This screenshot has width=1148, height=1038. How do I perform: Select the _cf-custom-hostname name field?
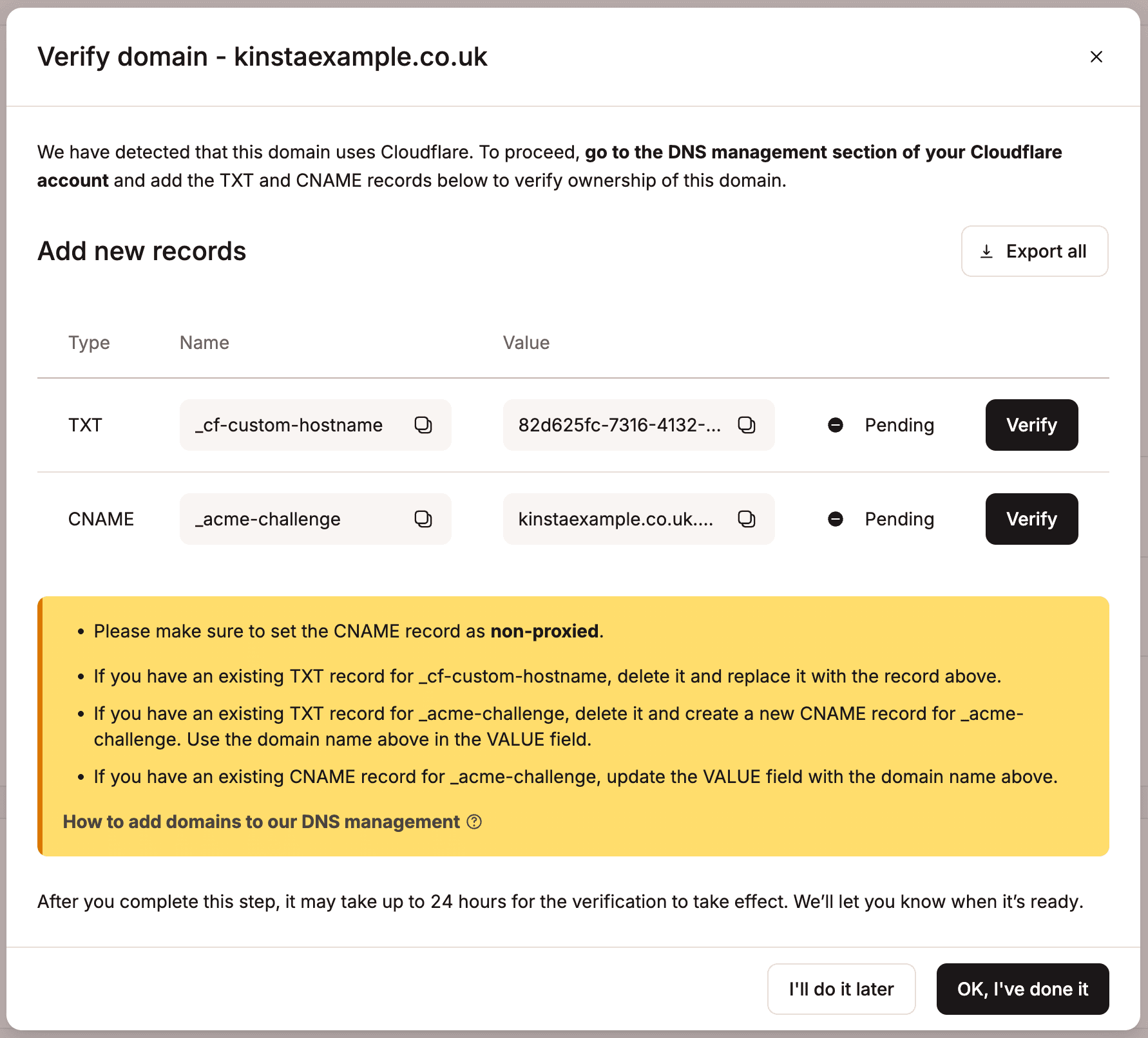(288, 425)
